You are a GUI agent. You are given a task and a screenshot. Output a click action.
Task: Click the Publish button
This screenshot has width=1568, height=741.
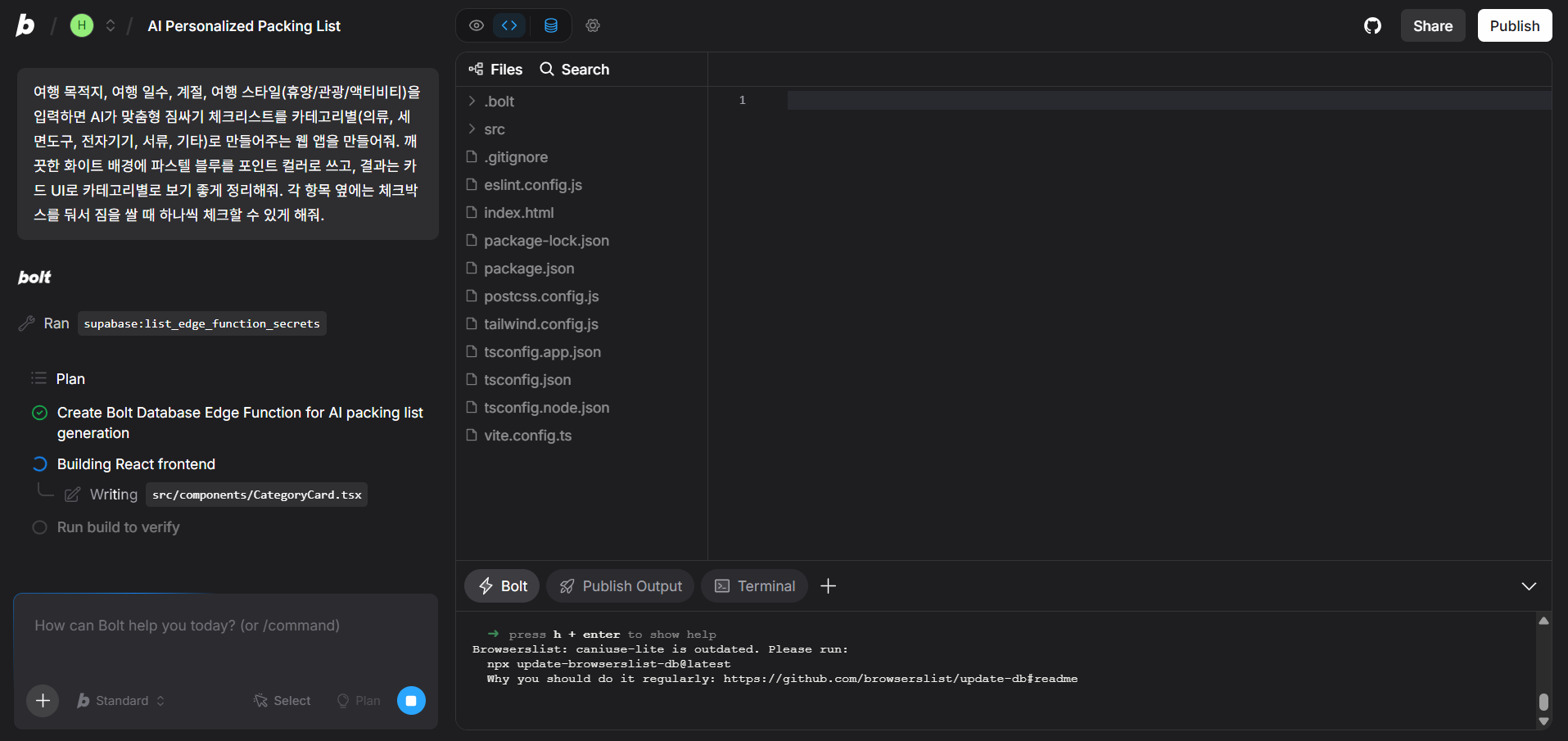tap(1514, 26)
